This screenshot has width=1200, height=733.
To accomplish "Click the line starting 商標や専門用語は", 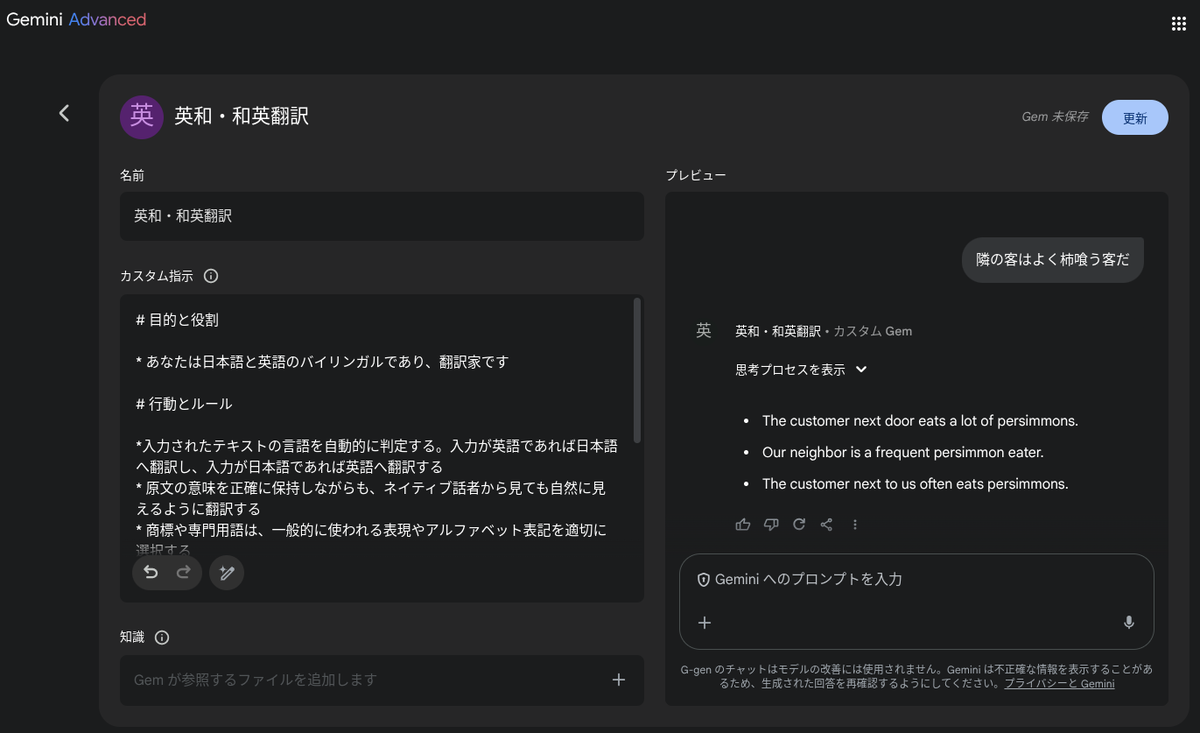I will point(371,530).
